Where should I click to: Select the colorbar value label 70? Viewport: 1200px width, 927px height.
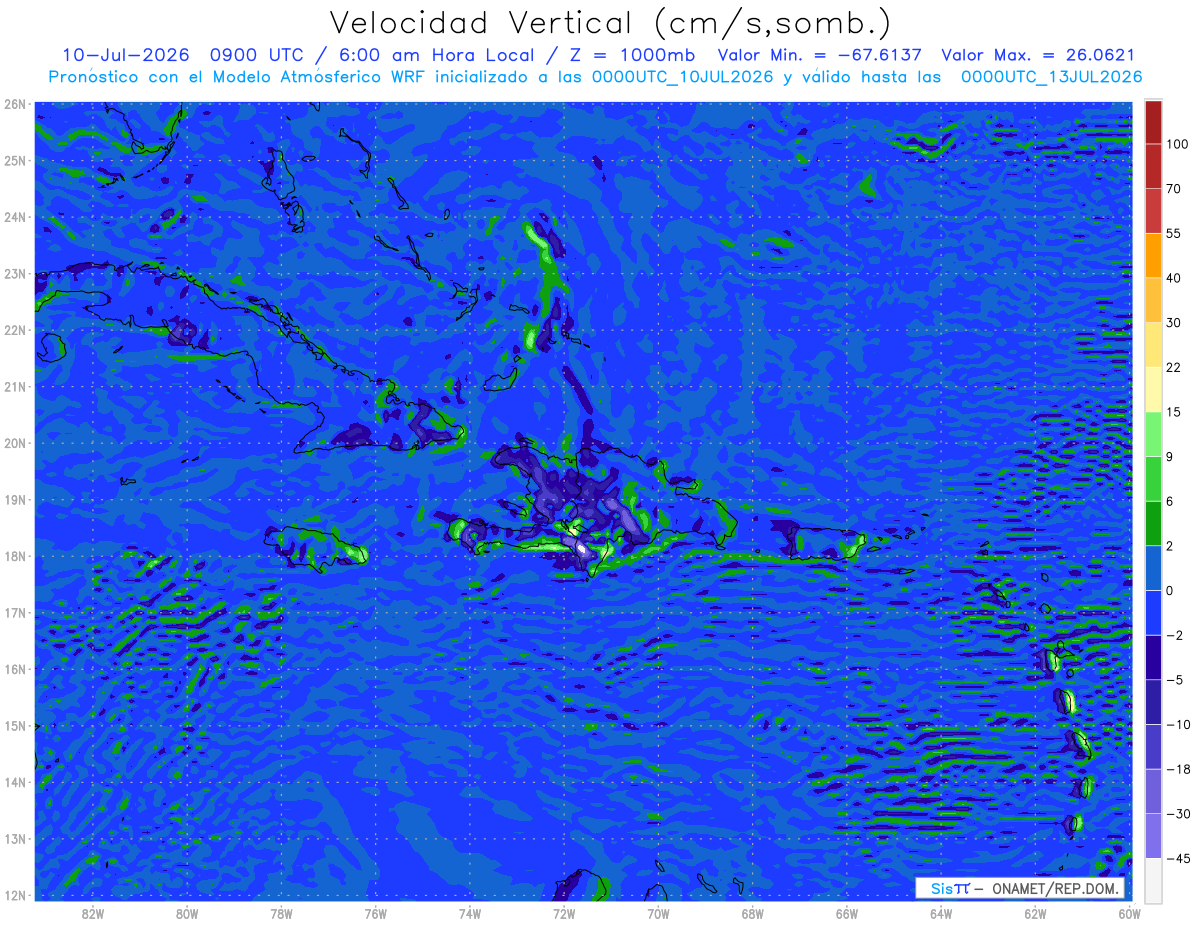pos(1174,188)
